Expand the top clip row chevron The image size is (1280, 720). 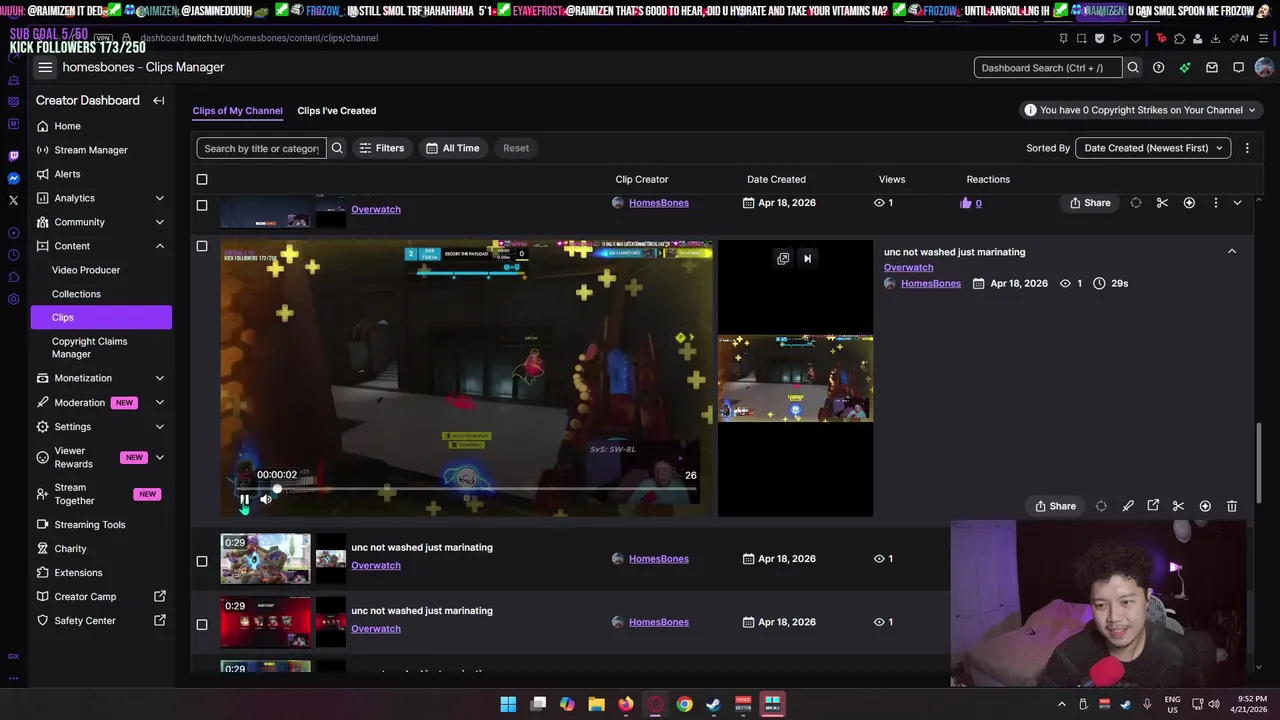point(1237,203)
